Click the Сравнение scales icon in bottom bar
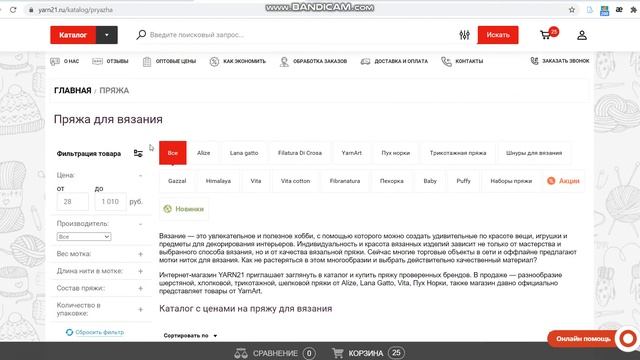Screen dimensions: 640x360 click(x=241, y=353)
